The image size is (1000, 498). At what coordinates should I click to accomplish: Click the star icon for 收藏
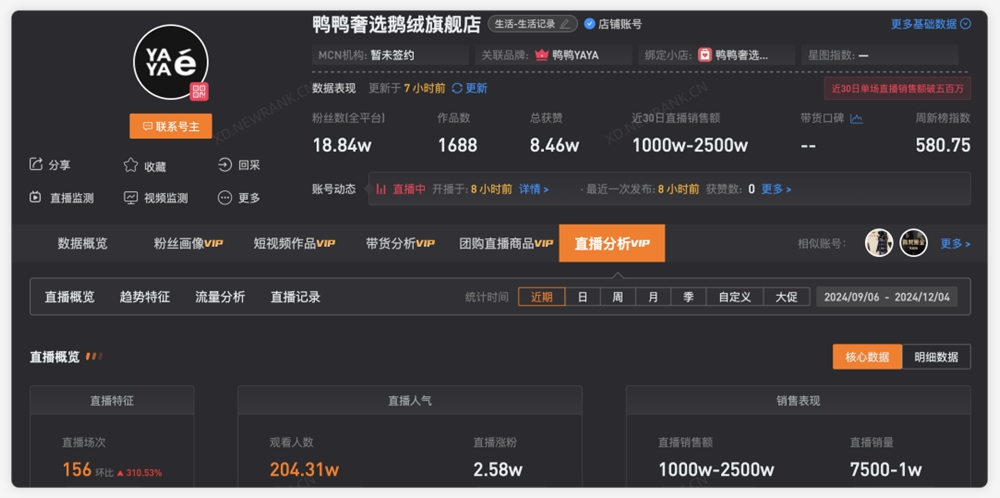pos(131,165)
